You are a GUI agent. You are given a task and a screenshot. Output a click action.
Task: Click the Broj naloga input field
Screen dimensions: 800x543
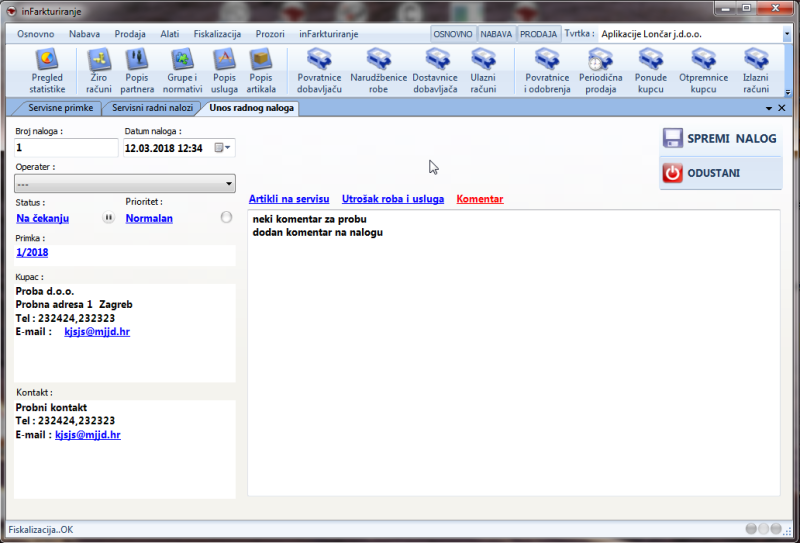(x=66, y=148)
